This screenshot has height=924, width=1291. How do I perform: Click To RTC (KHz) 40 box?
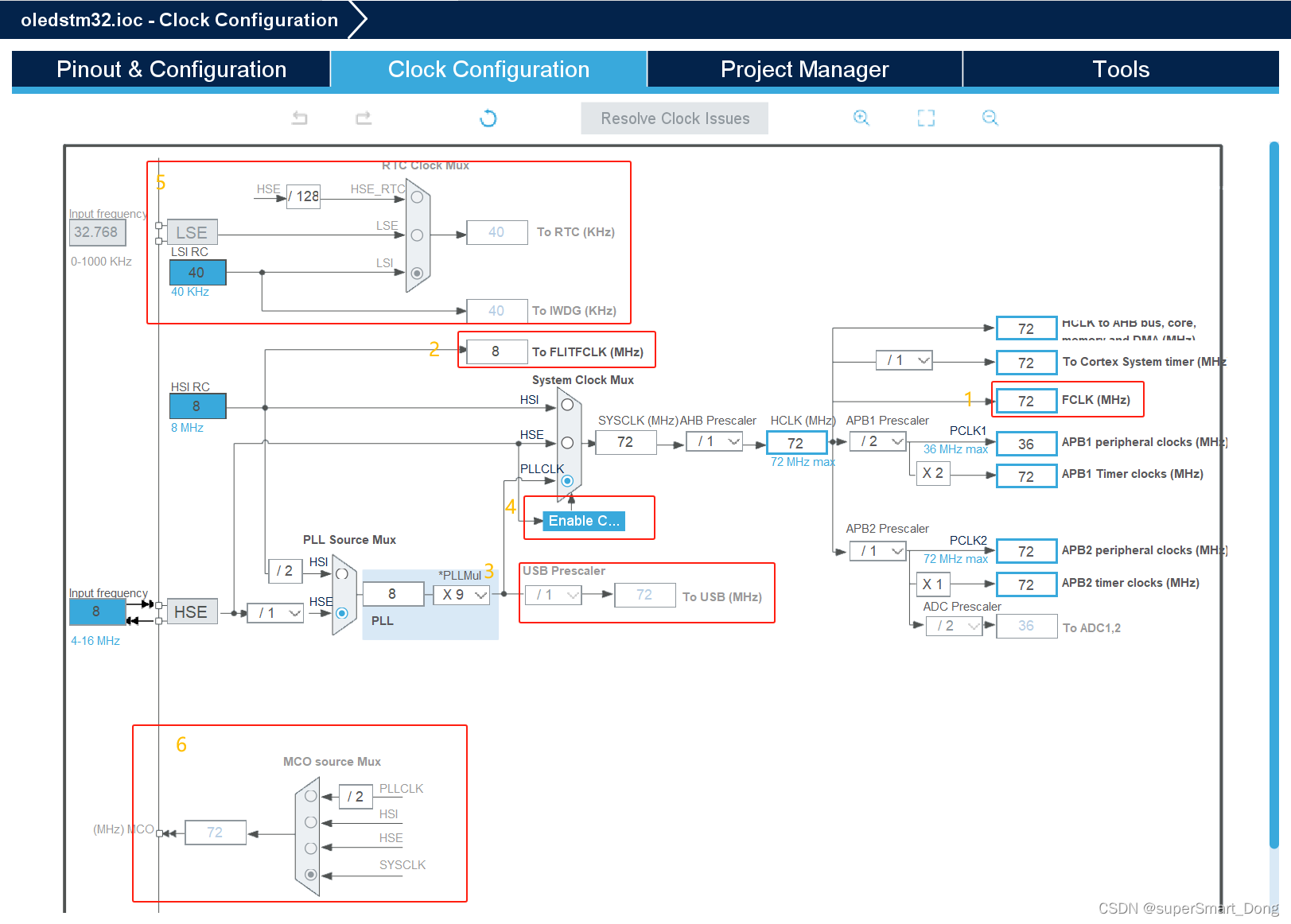tap(496, 232)
